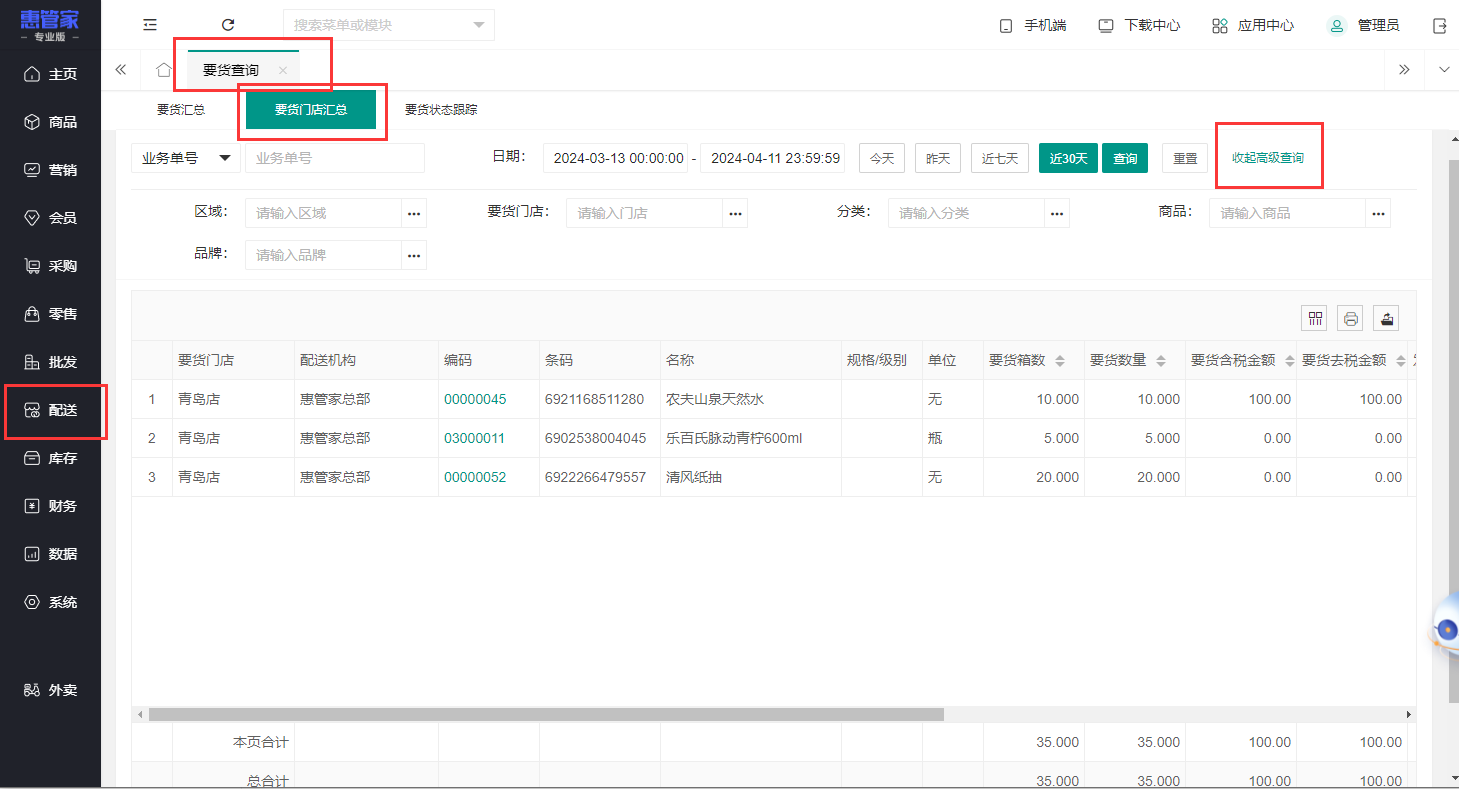This screenshot has height=789, width=1459.
Task: Click the 今天 date shortcut button
Action: [x=882, y=158]
